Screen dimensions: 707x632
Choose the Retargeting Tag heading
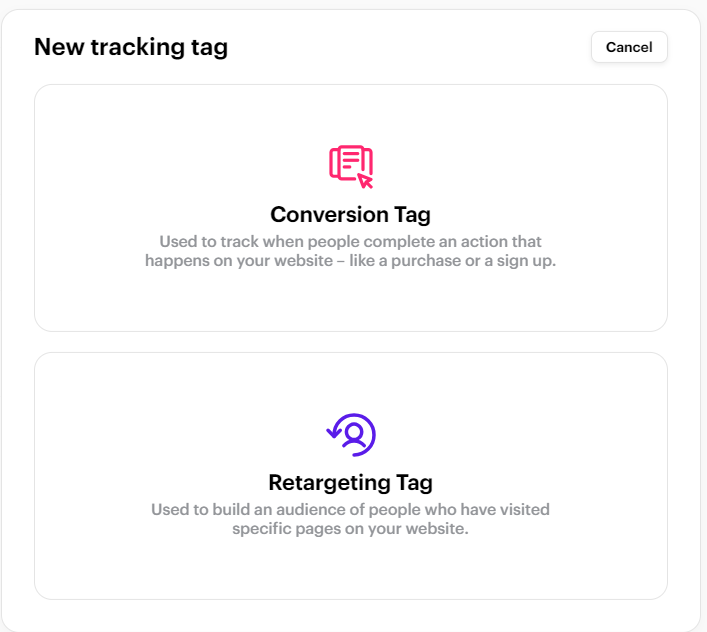(x=350, y=483)
